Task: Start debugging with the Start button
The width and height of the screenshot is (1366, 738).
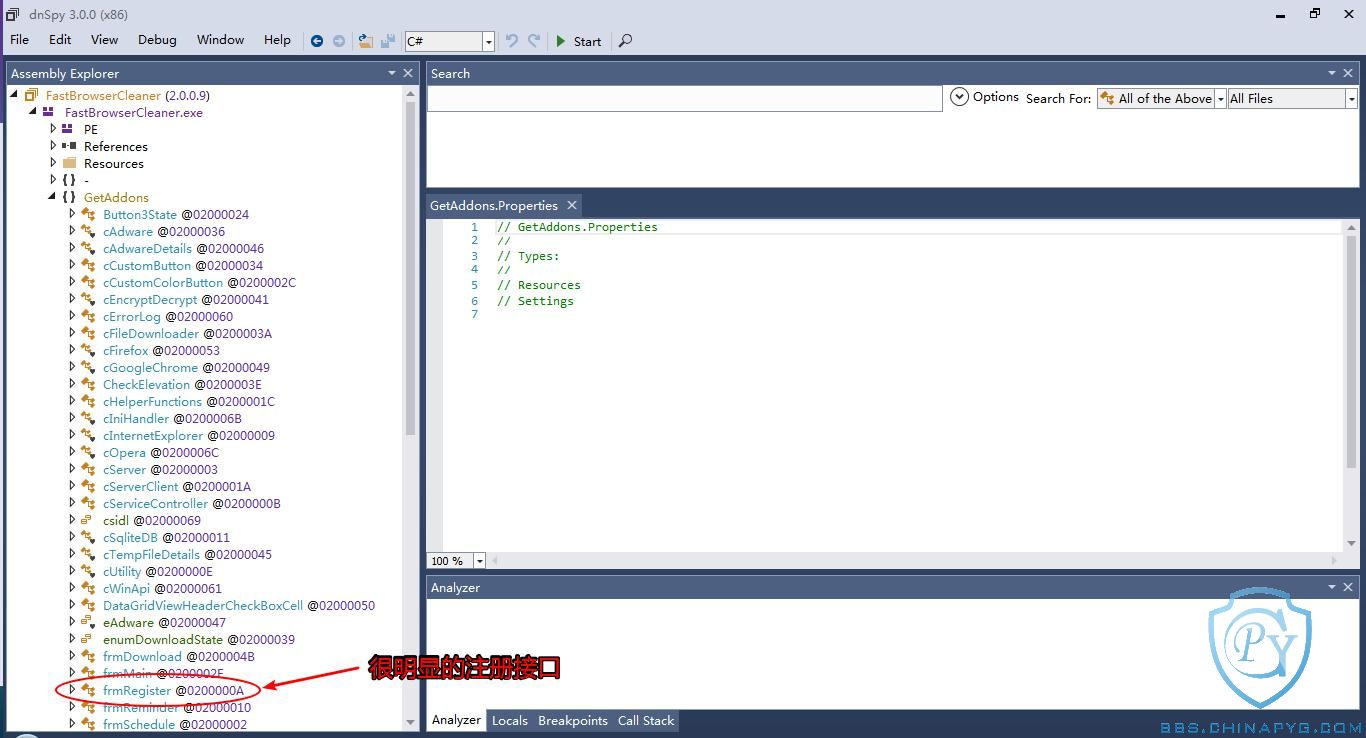Action: (x=578, y=41)
